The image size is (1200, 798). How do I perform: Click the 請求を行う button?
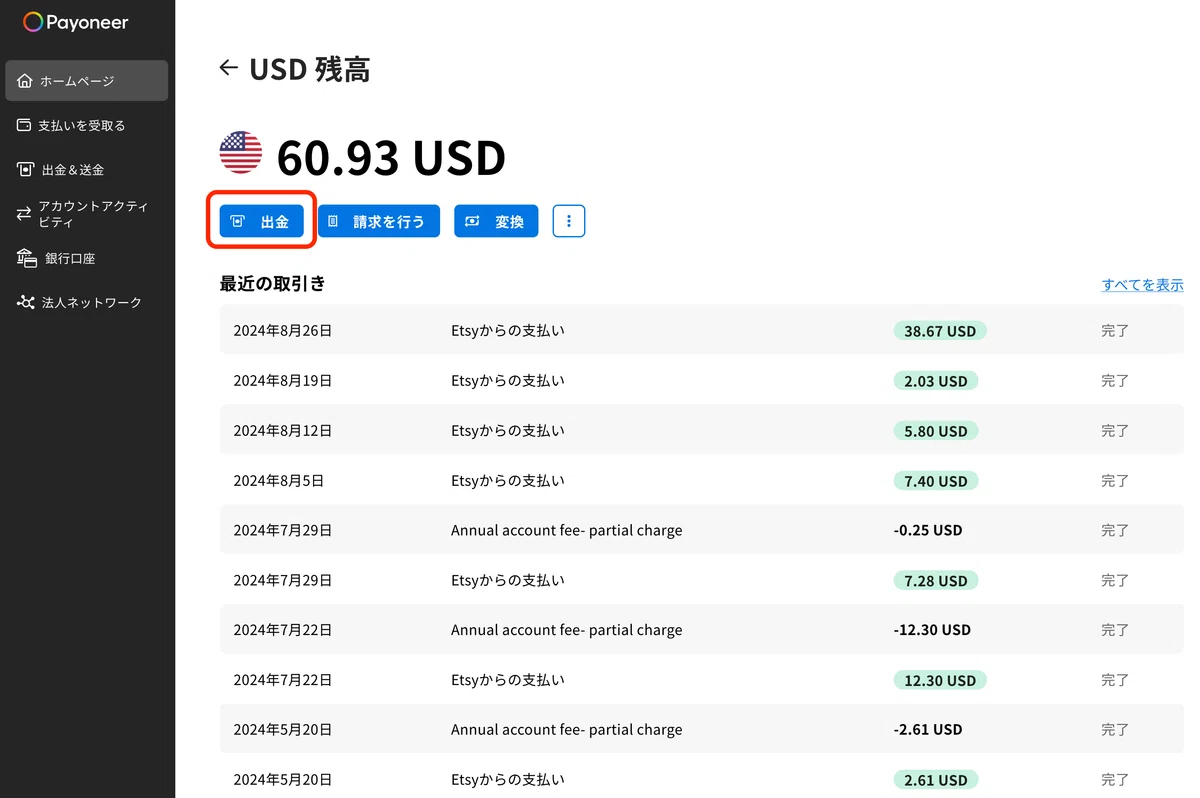[x=379, y=221]
